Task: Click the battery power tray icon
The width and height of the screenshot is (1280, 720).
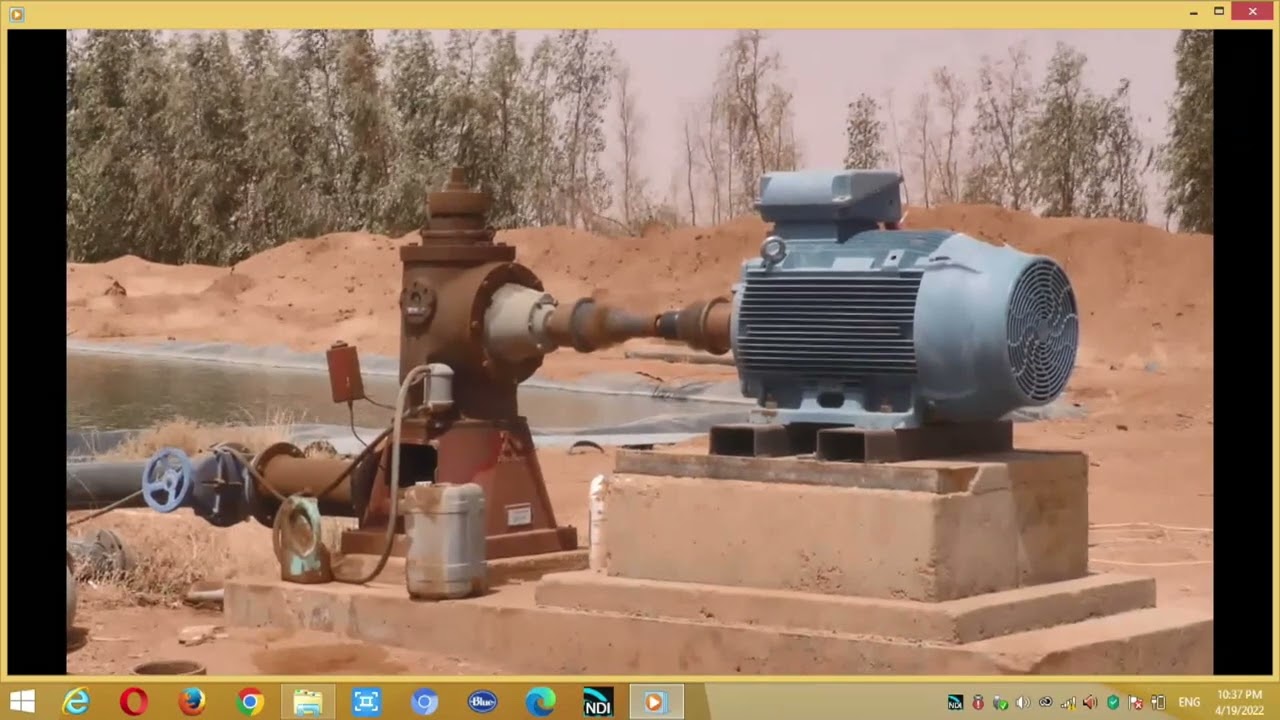Action: tap(1158, 702)
